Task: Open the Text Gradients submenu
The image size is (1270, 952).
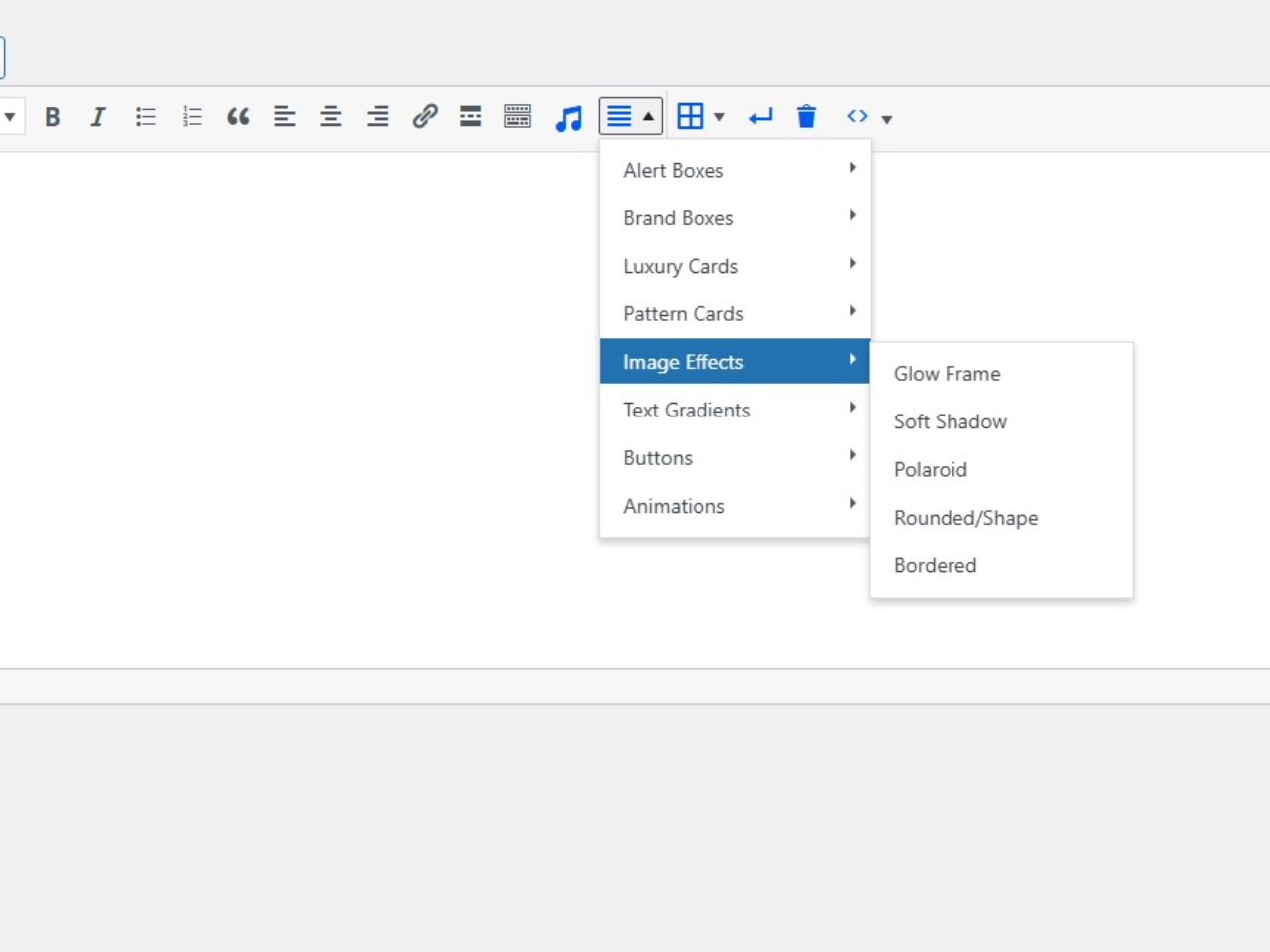Action: [x=734, y=410]
